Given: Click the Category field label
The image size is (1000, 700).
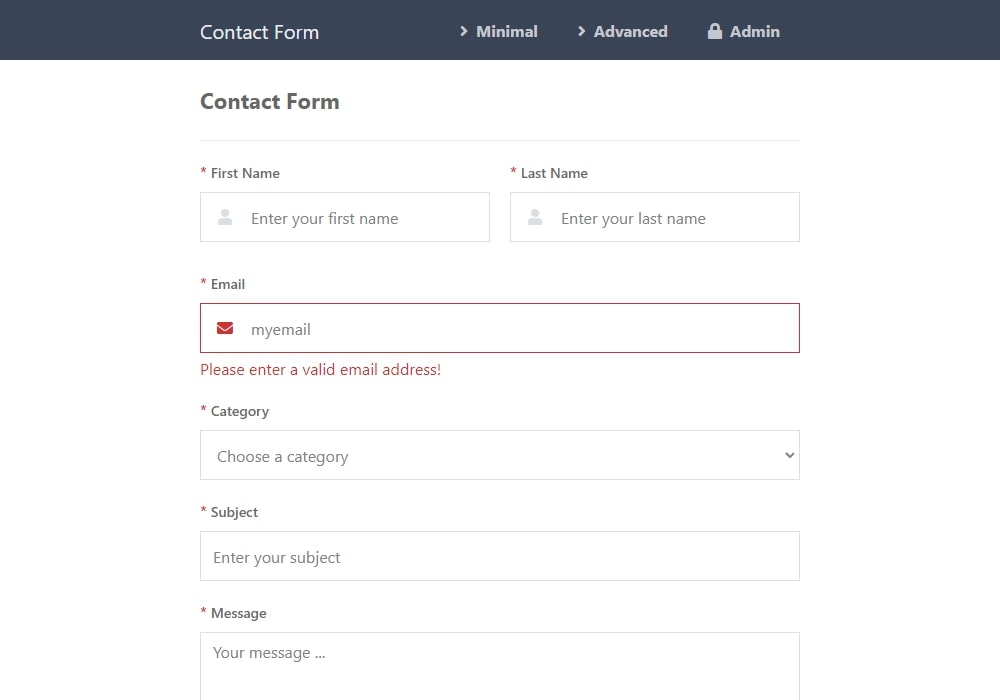Looking at the screenshot, I should pyautogui.click(x=240, y=412).
